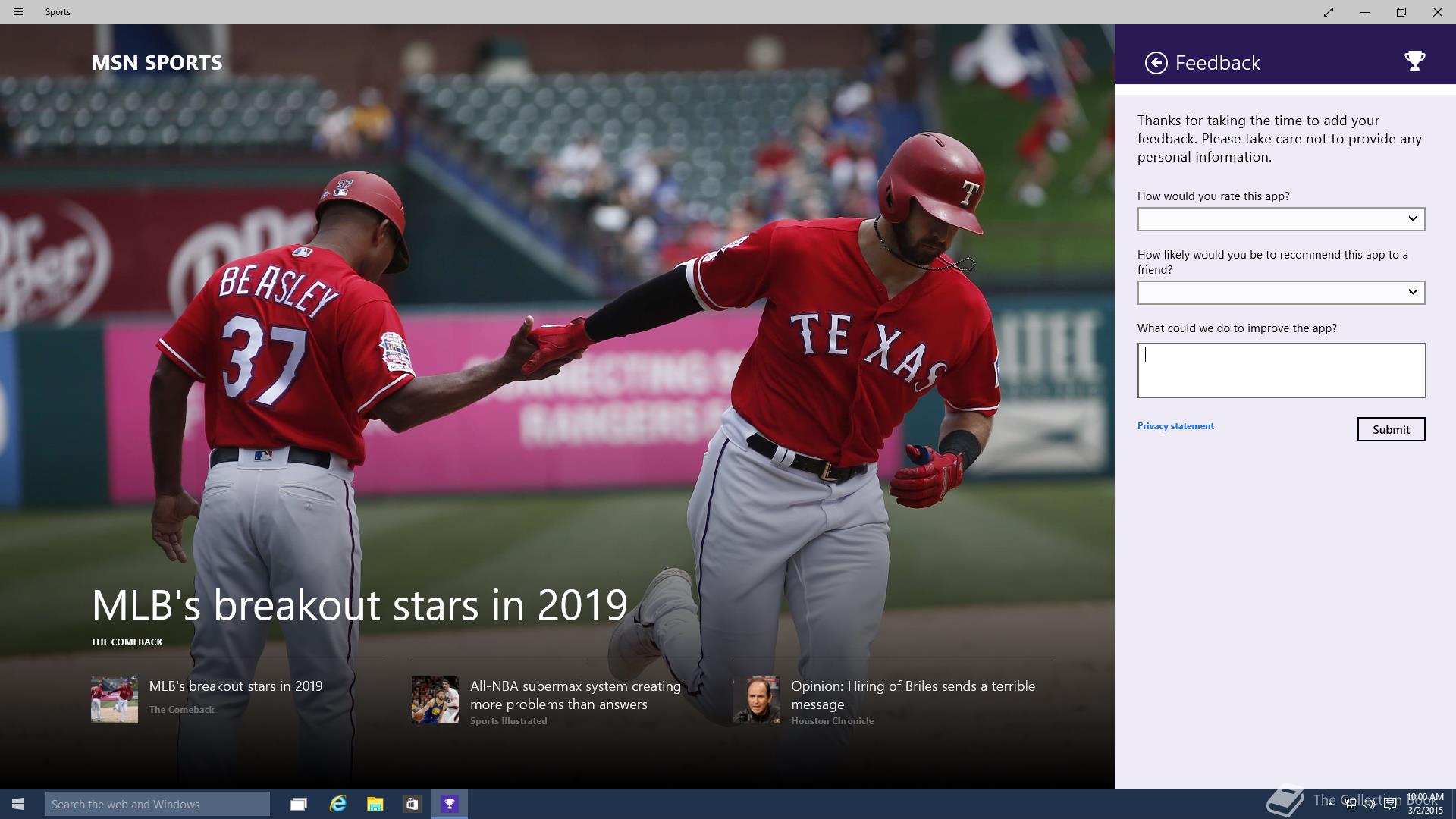Viewport: 1456px width, 819px height.
Task: Open File Explorer from the taskbar
Action: tap(375, 804)
